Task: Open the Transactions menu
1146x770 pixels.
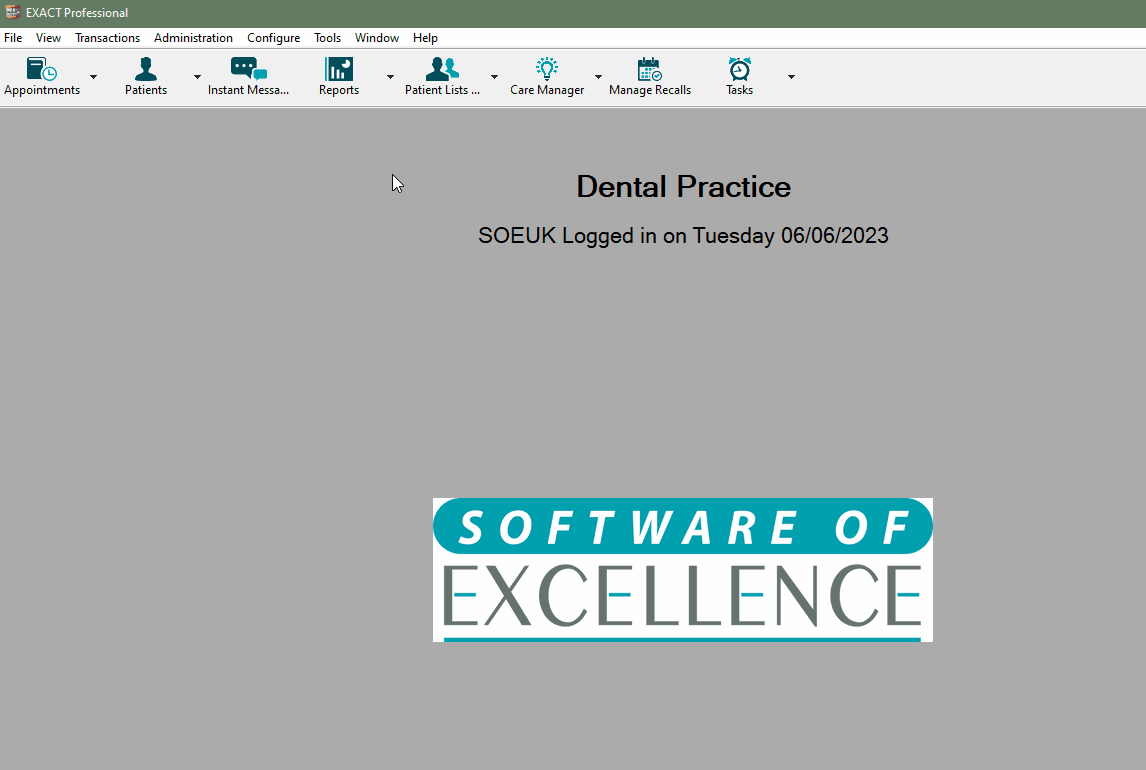Action: tap(107, 38)
